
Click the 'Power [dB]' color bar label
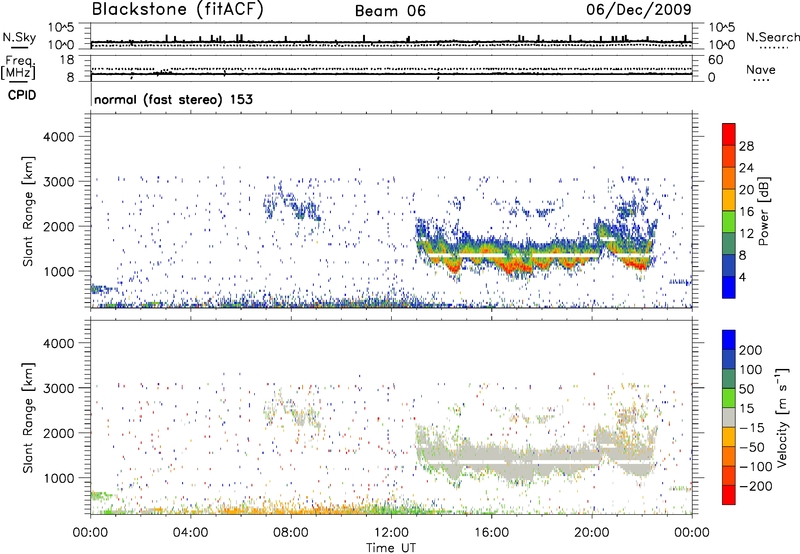(x=763, y=211)
